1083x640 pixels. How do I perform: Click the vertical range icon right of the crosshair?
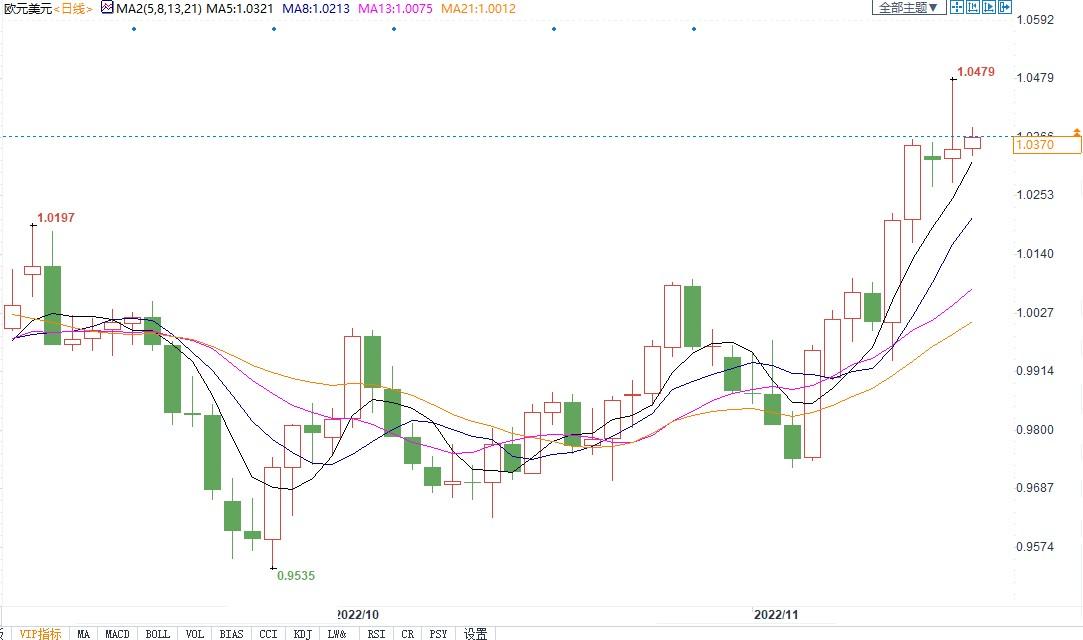click(x=974, y=7)
